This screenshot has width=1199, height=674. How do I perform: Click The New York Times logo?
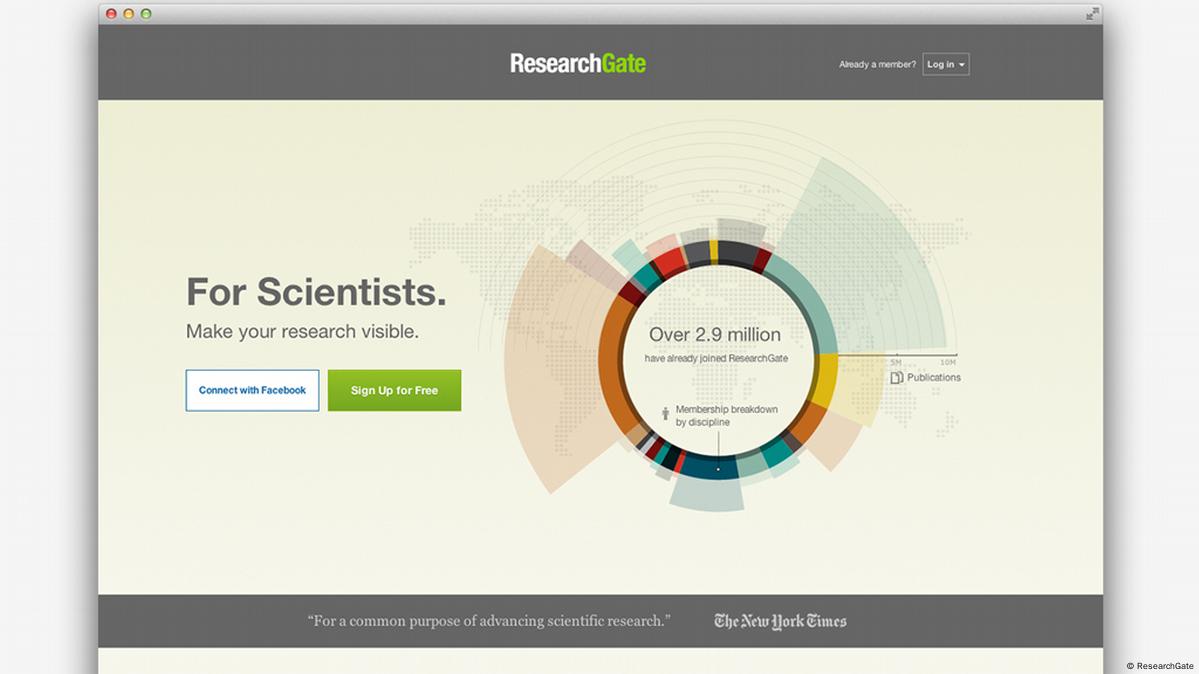[x=780, y=621]
